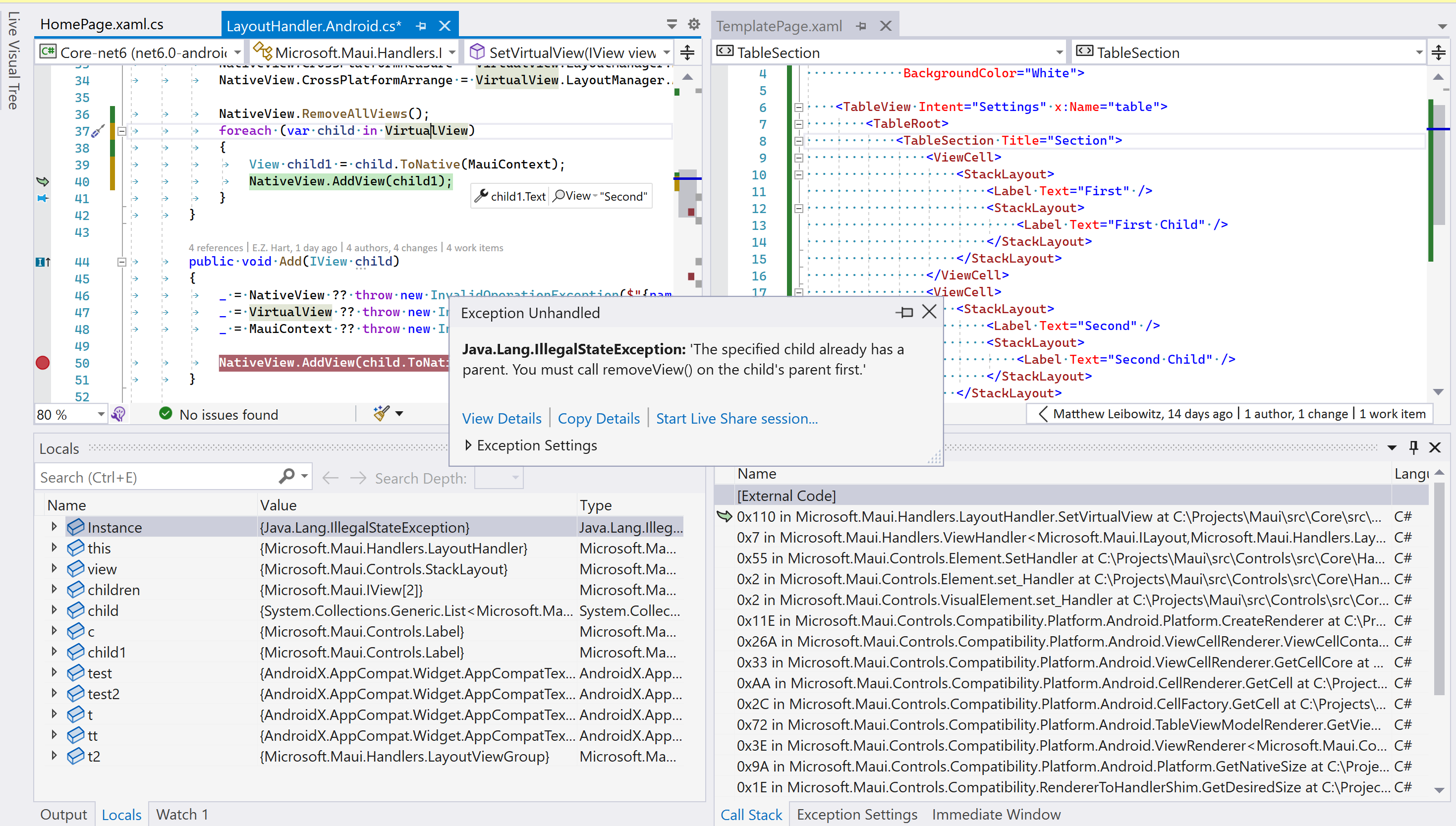
Task: Open the Output tab
Action: tap(63, 815)
